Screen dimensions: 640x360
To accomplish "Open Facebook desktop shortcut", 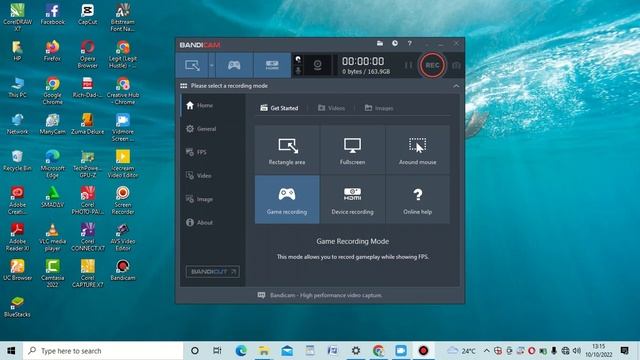I will [x=53, y=14].
